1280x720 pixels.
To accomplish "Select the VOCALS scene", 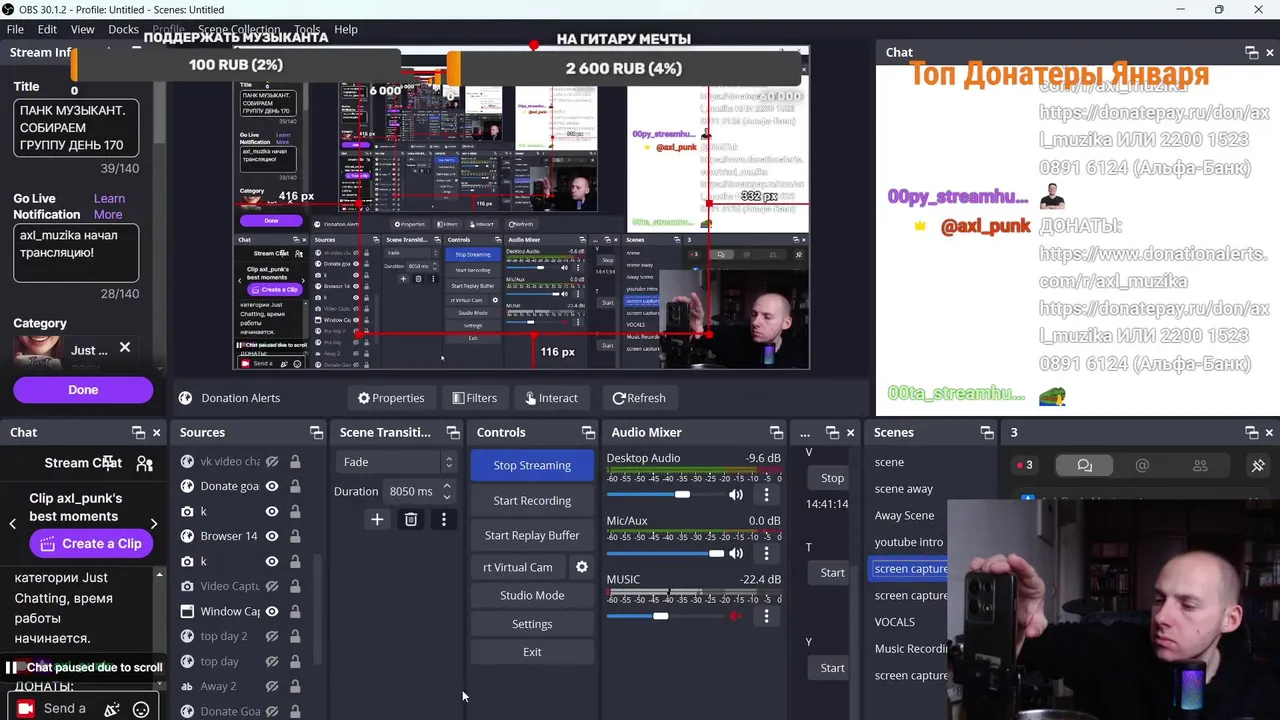I will click(894, 622).
